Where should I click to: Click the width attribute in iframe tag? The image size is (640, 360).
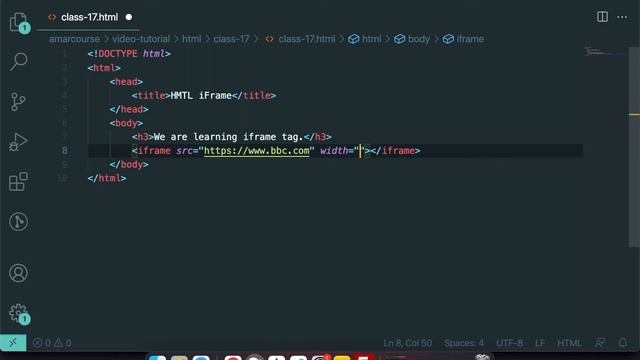pyautogui.click(x=334, y=151)
